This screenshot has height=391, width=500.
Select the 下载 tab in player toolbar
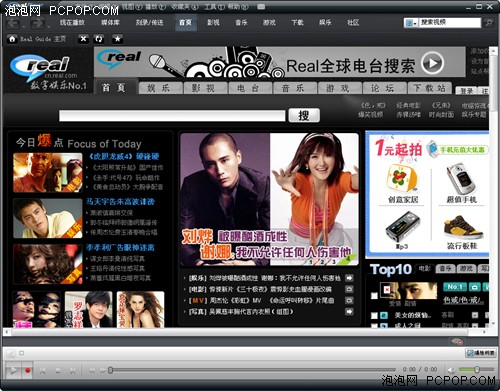click(x=297, y=23)
